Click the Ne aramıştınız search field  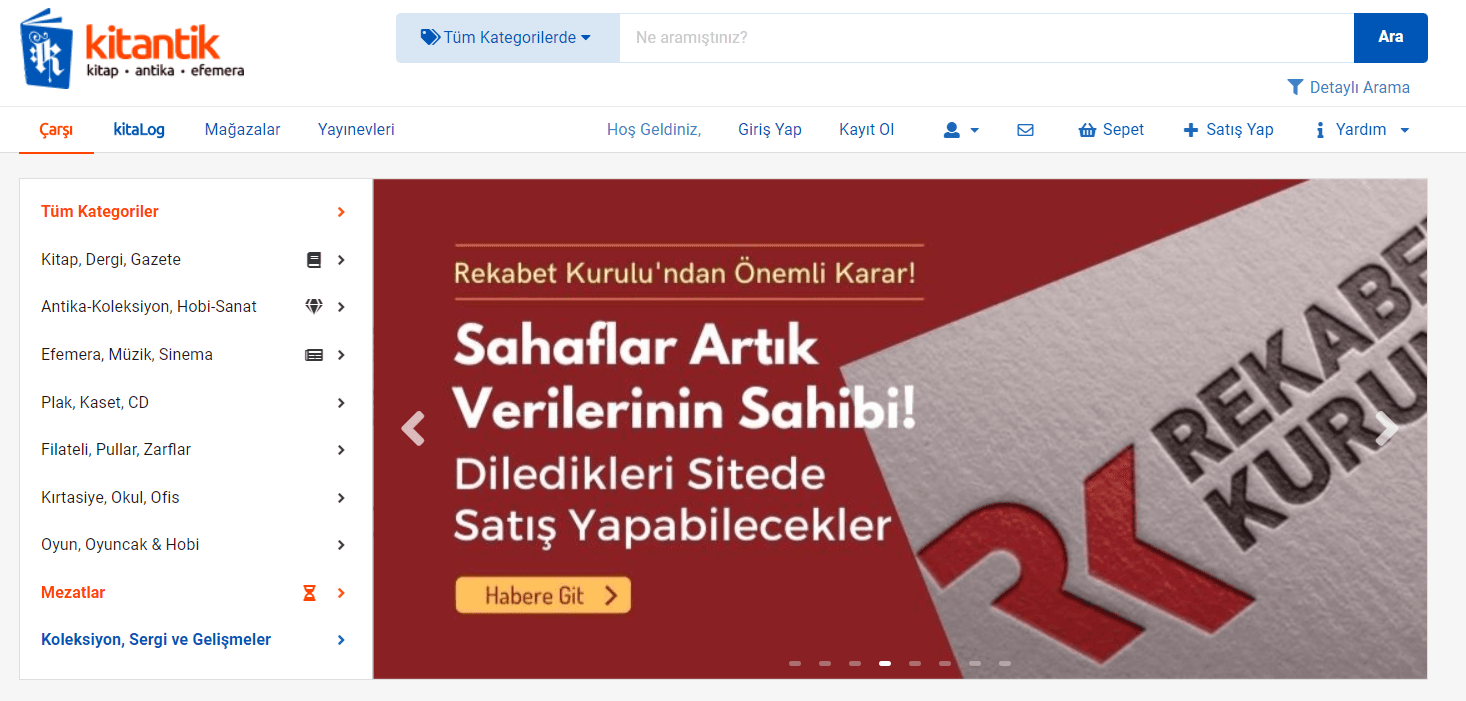(x=985, y=38)
